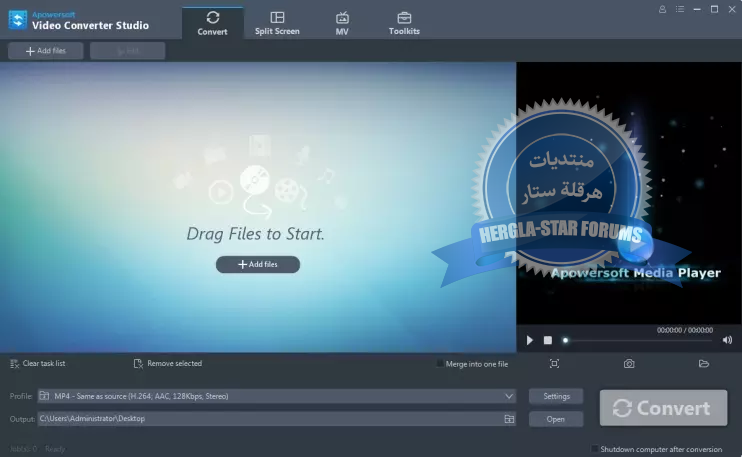The height and width of the screenshot is (457, 742).
Task: Open profile Settings button
Action: click(x=556, y=396)
